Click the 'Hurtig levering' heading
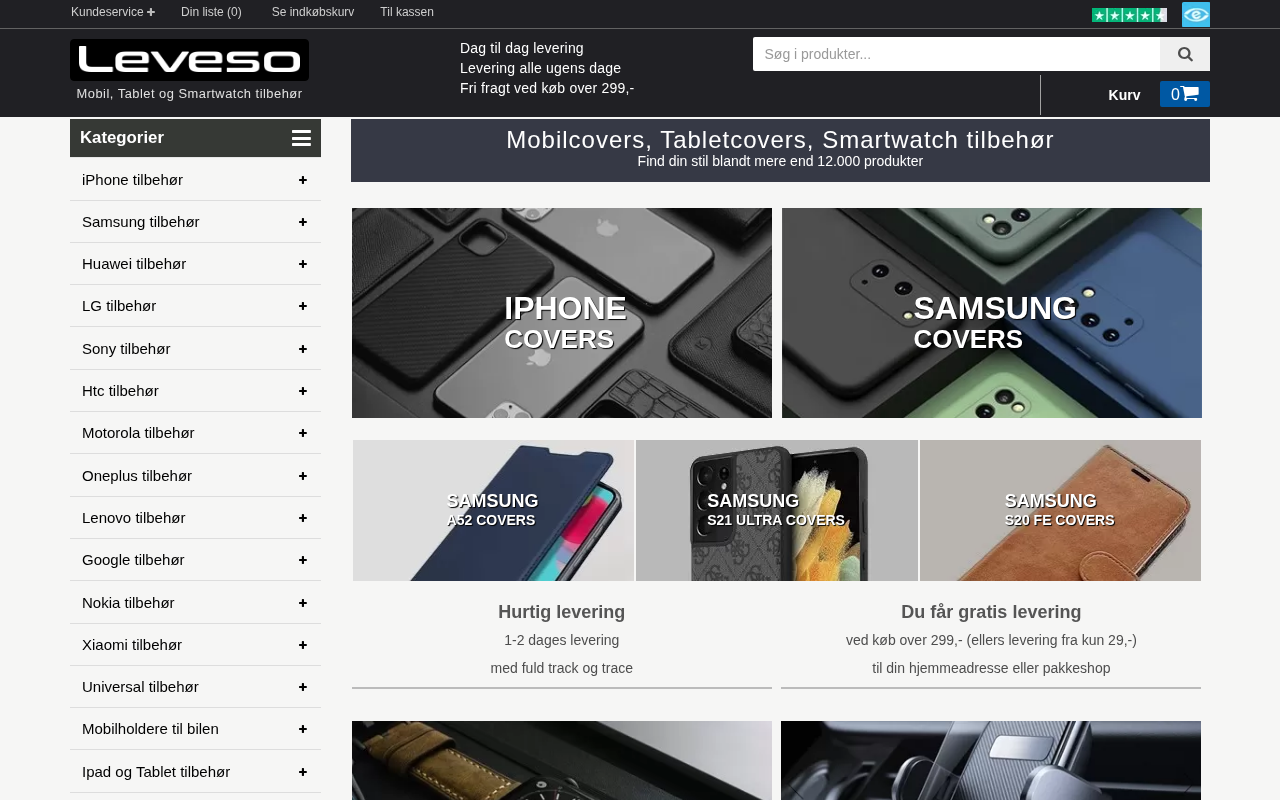 [562, 612]
